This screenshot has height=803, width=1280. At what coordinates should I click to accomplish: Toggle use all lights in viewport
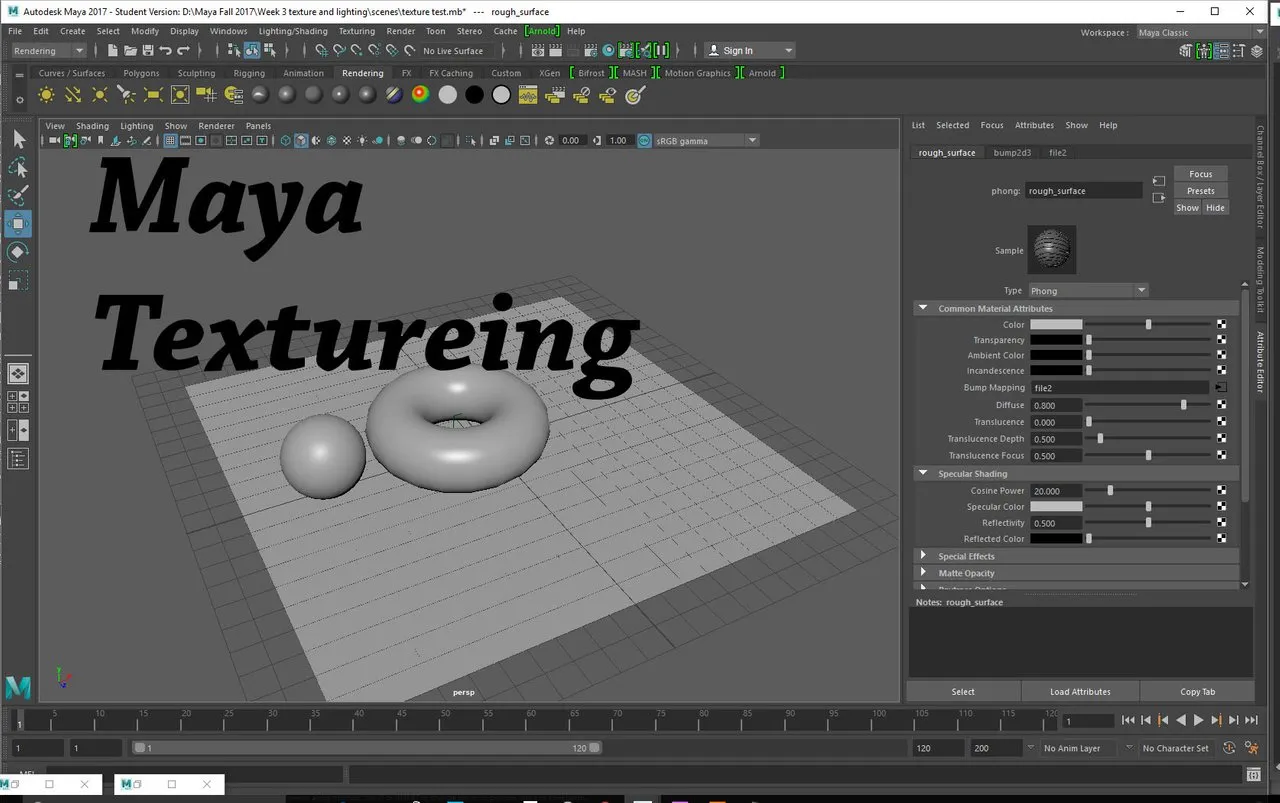coord(363,141)
